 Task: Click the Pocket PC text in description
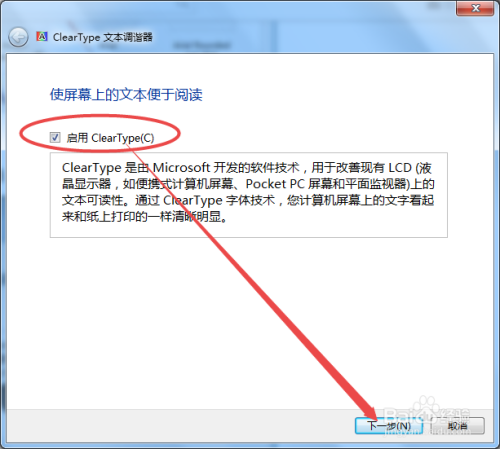click(271, 184)
